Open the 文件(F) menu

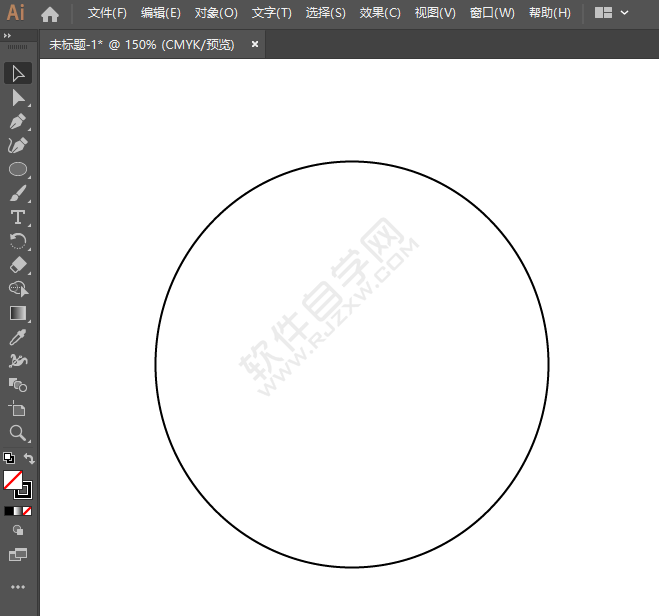coord(107,13)
